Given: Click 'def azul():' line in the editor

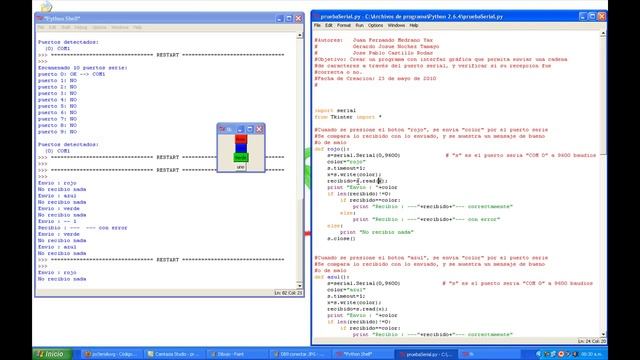Looking at the screenshot, I should click(x=331, y=277).
